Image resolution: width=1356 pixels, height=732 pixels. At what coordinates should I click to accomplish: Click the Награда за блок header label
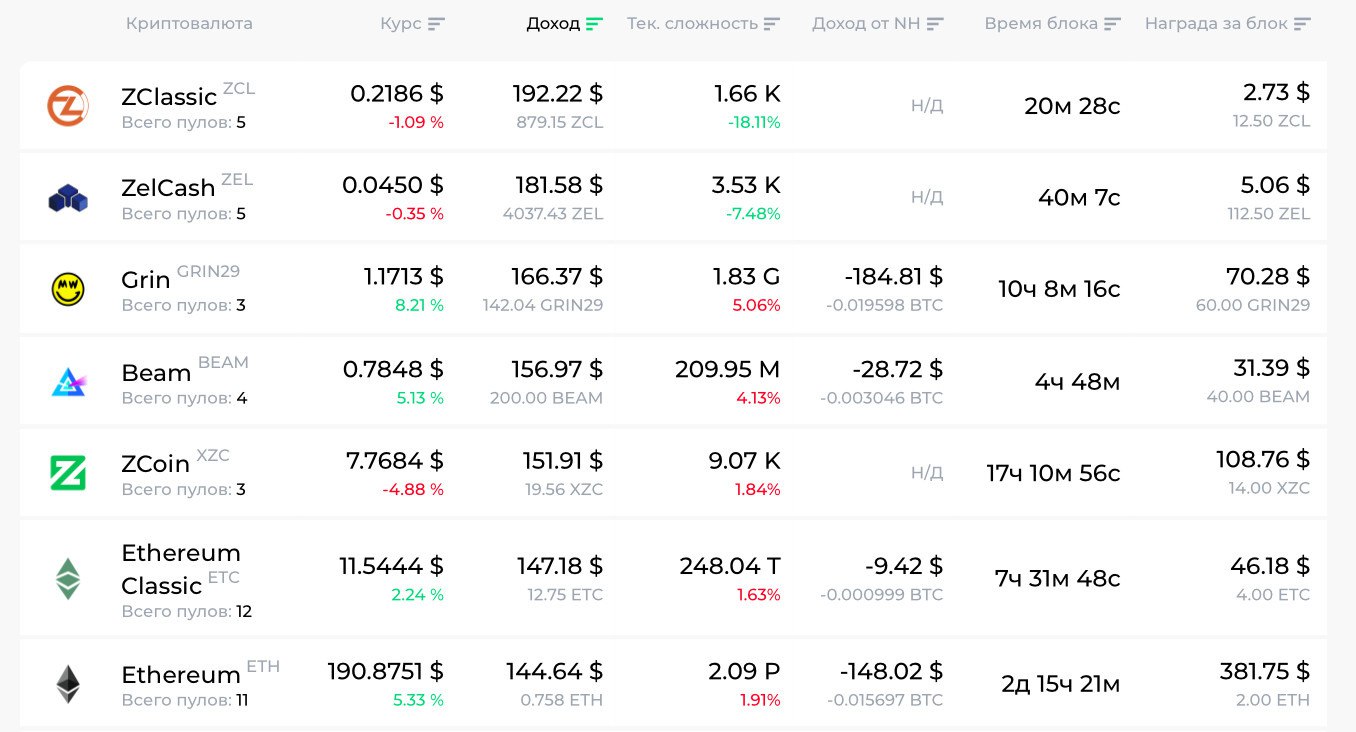(x=1216, y=24)
